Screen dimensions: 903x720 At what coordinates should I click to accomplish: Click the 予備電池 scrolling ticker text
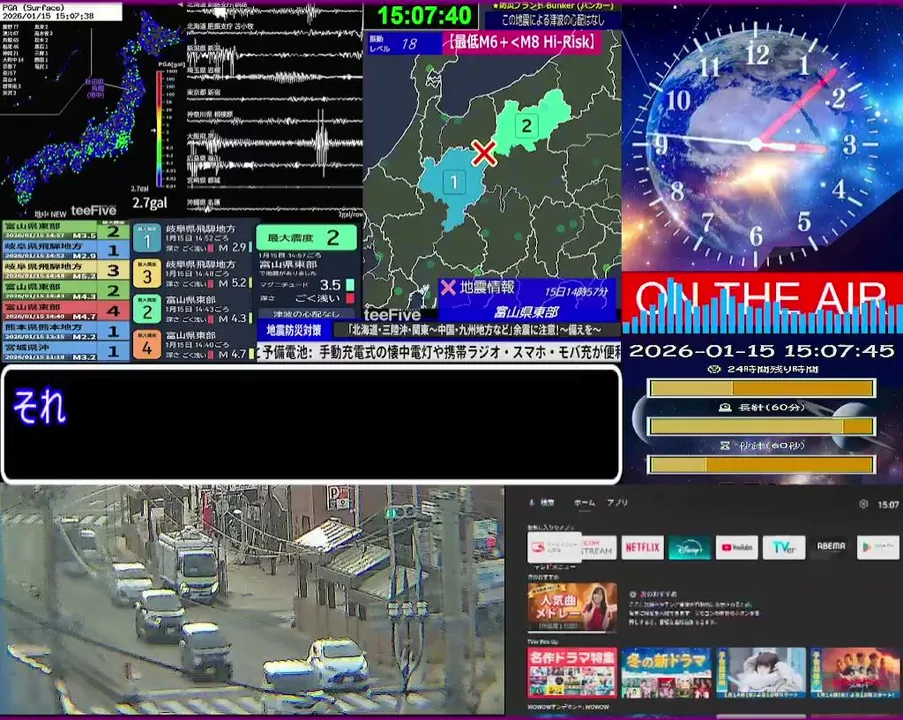439,352
